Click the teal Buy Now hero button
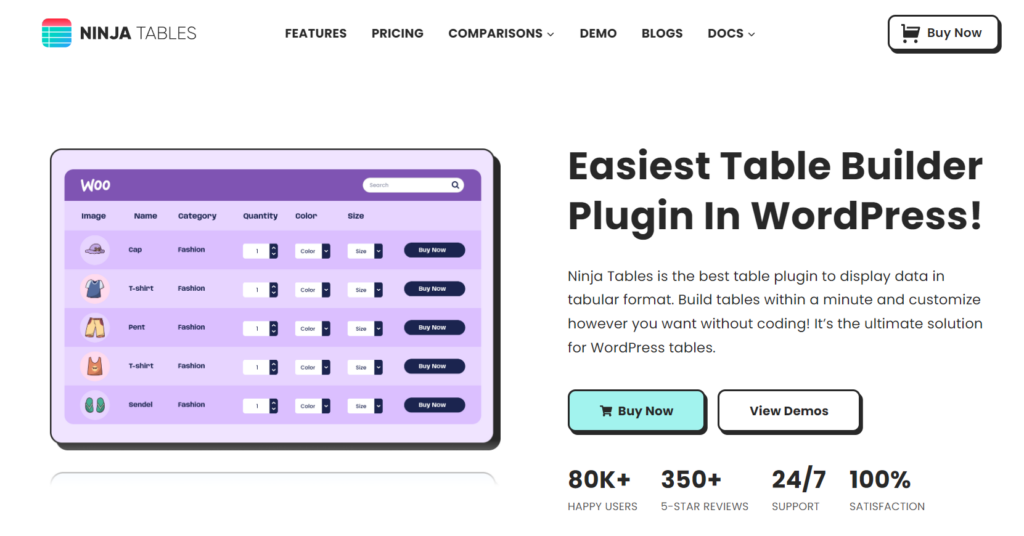The width and height of the screenshot is (1024, 536). tap(636, 411)
